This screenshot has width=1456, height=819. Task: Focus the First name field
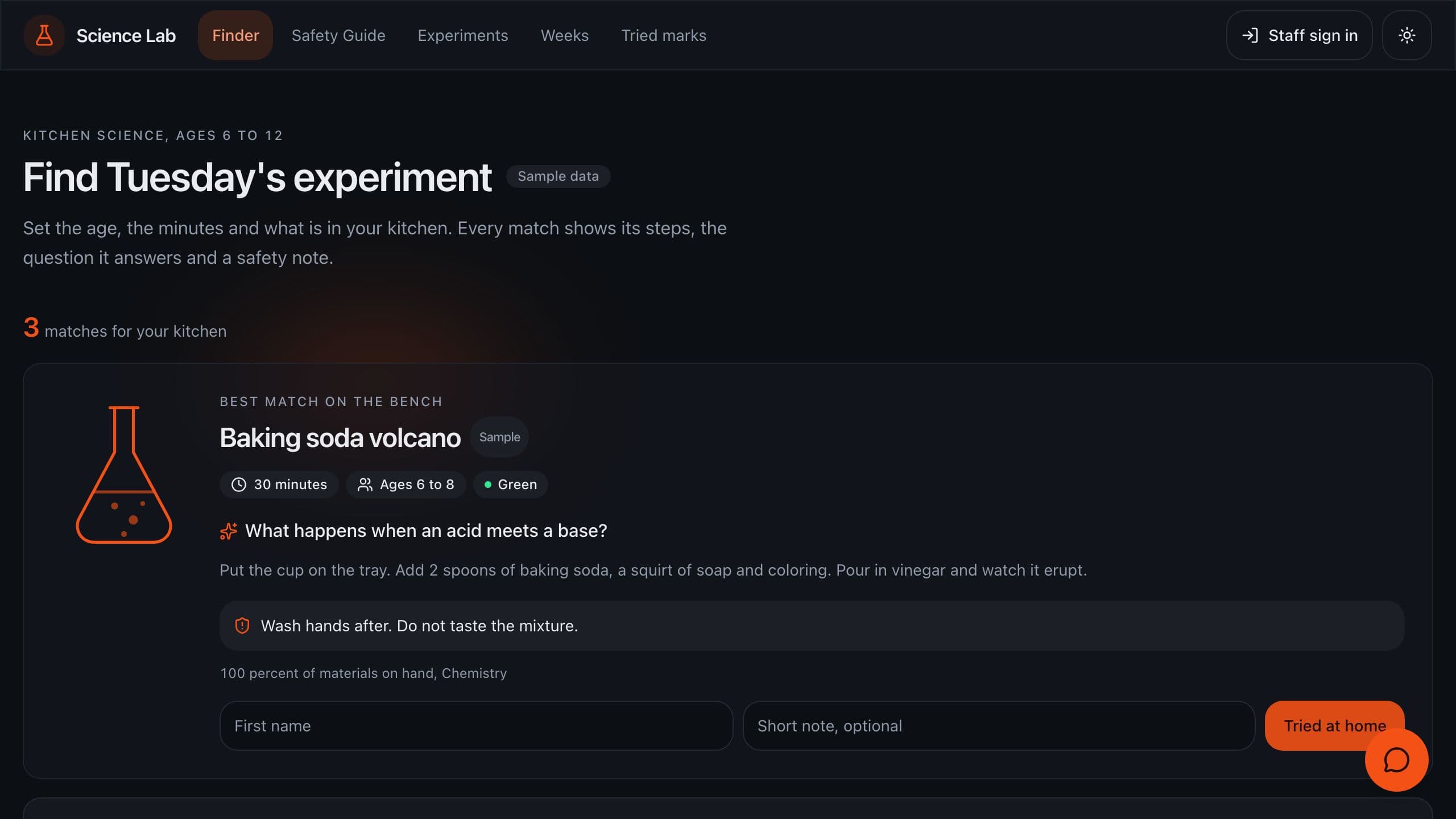(476, 726)
